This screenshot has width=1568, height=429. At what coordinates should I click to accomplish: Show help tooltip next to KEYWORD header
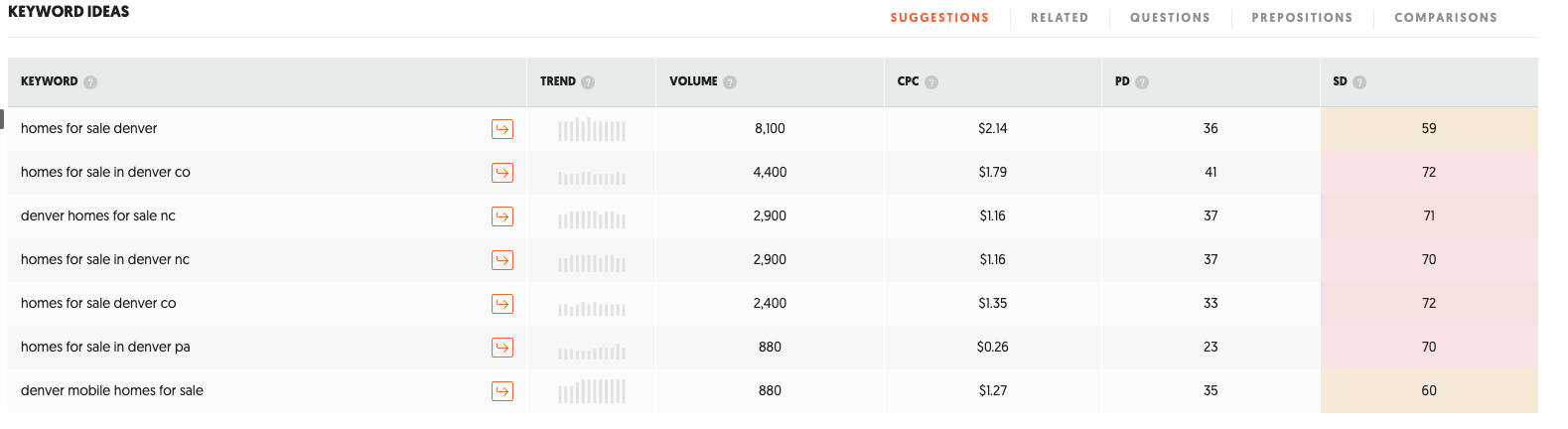click(x=90, y=82)
